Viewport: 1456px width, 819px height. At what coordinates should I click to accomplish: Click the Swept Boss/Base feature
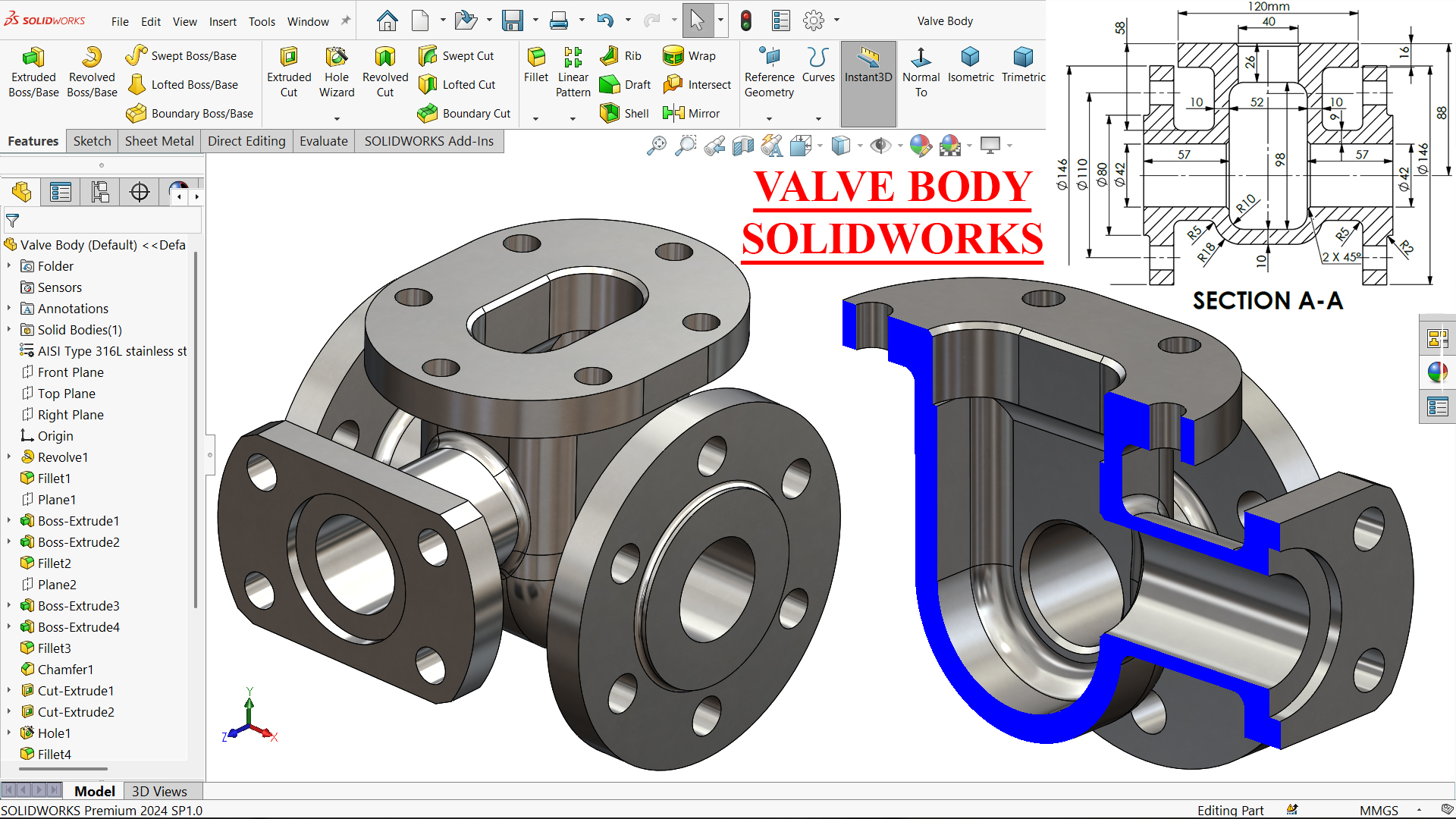click(181, 55)
